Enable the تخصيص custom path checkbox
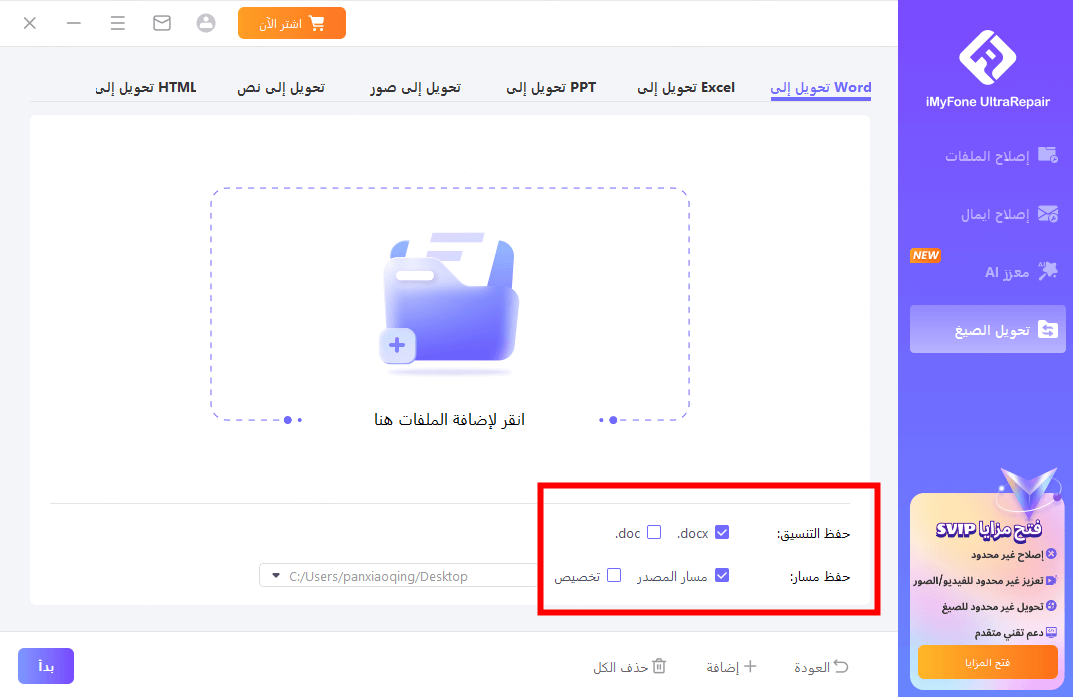The height and width of the screenshot is (697, 1073). pos(615,575)
